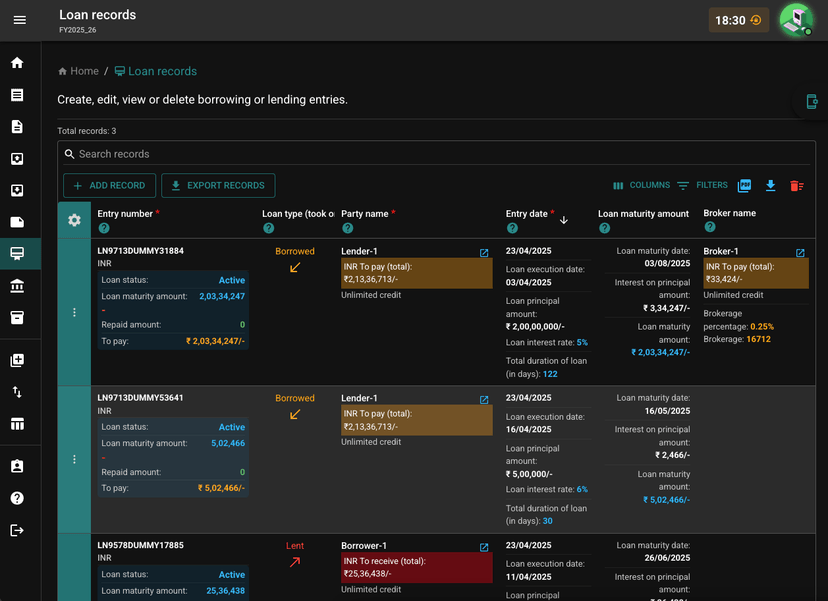Open the add-to-library plus sidebar icon
This screenshot has height=601, width=828.
(17, 360)
